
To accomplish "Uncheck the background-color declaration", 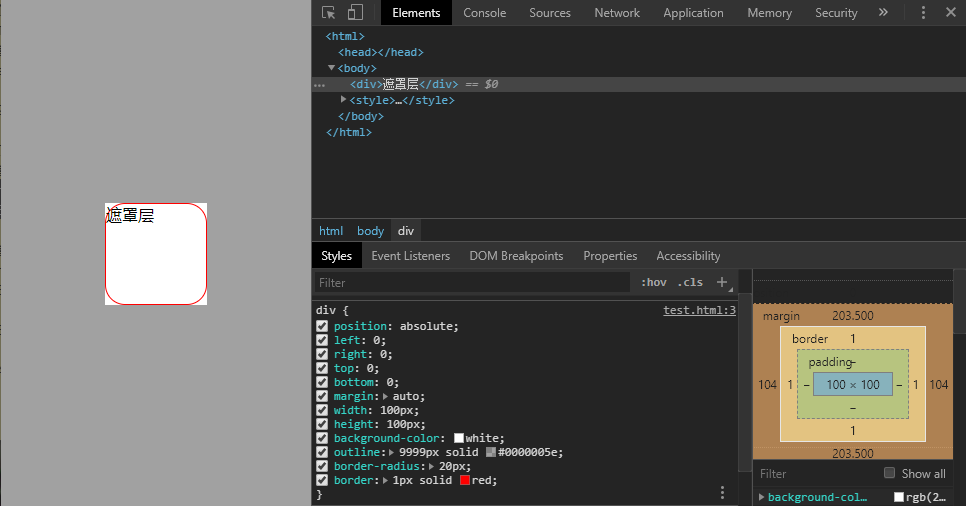I will pyautogui.click(x=322, y=438).
